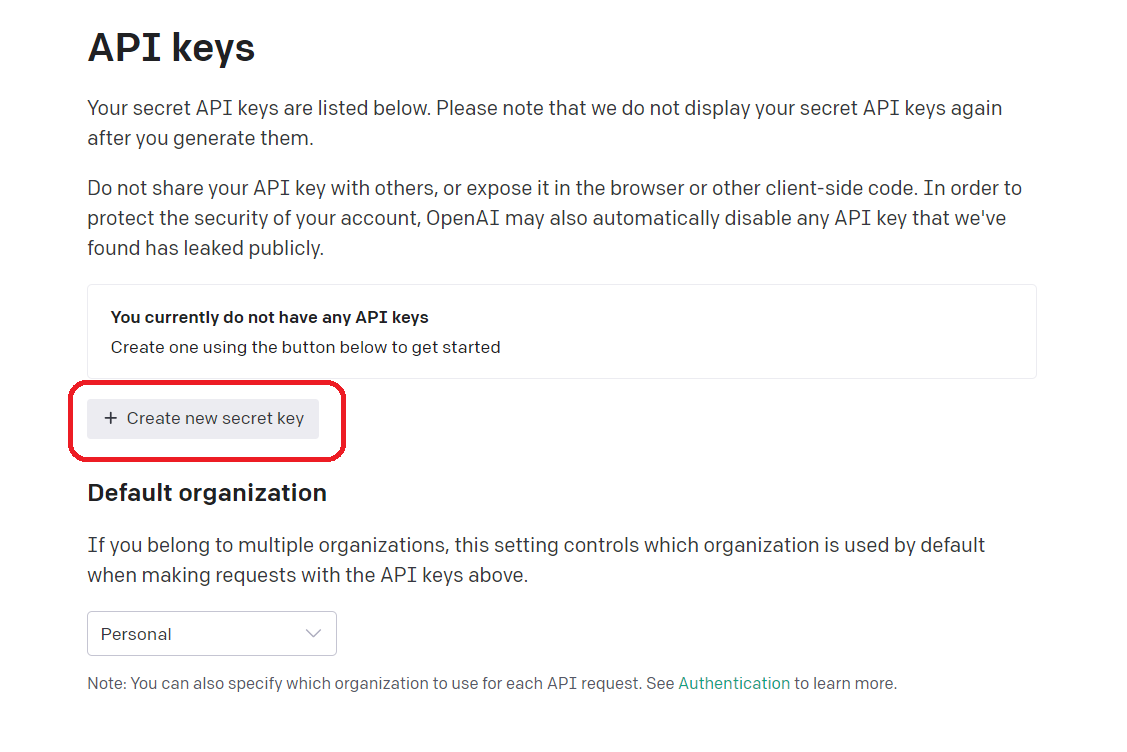Click the "Default organization" section heading
1127x752 pixels.
[207, 493]
